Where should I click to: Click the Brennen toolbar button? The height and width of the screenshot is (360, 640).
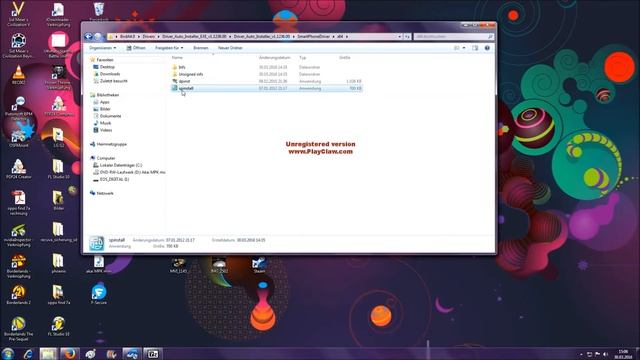pyautogui.click(x=201, y=48)
